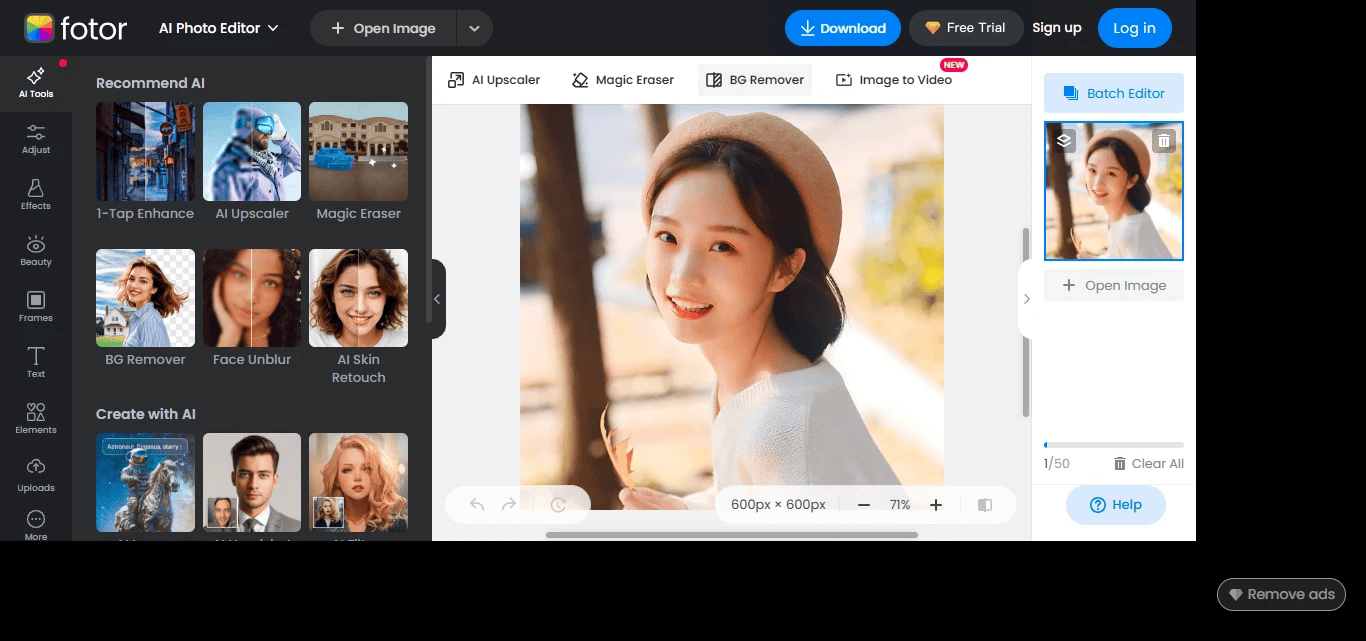Select the 1-Tap Enhance tool thumbnail

pyautogui.click(x=145, y=152)
